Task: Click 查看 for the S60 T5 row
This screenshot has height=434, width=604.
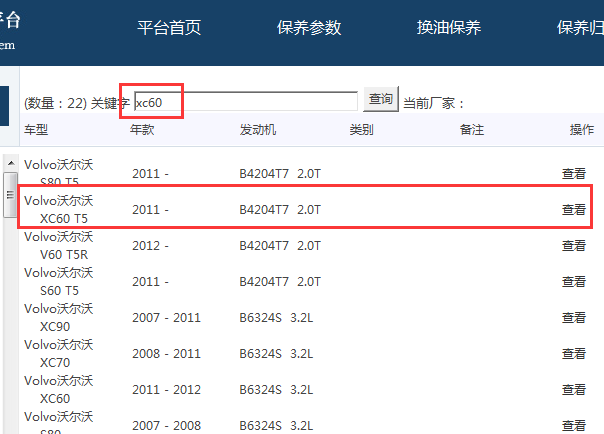Action: [x=574, y=282]
